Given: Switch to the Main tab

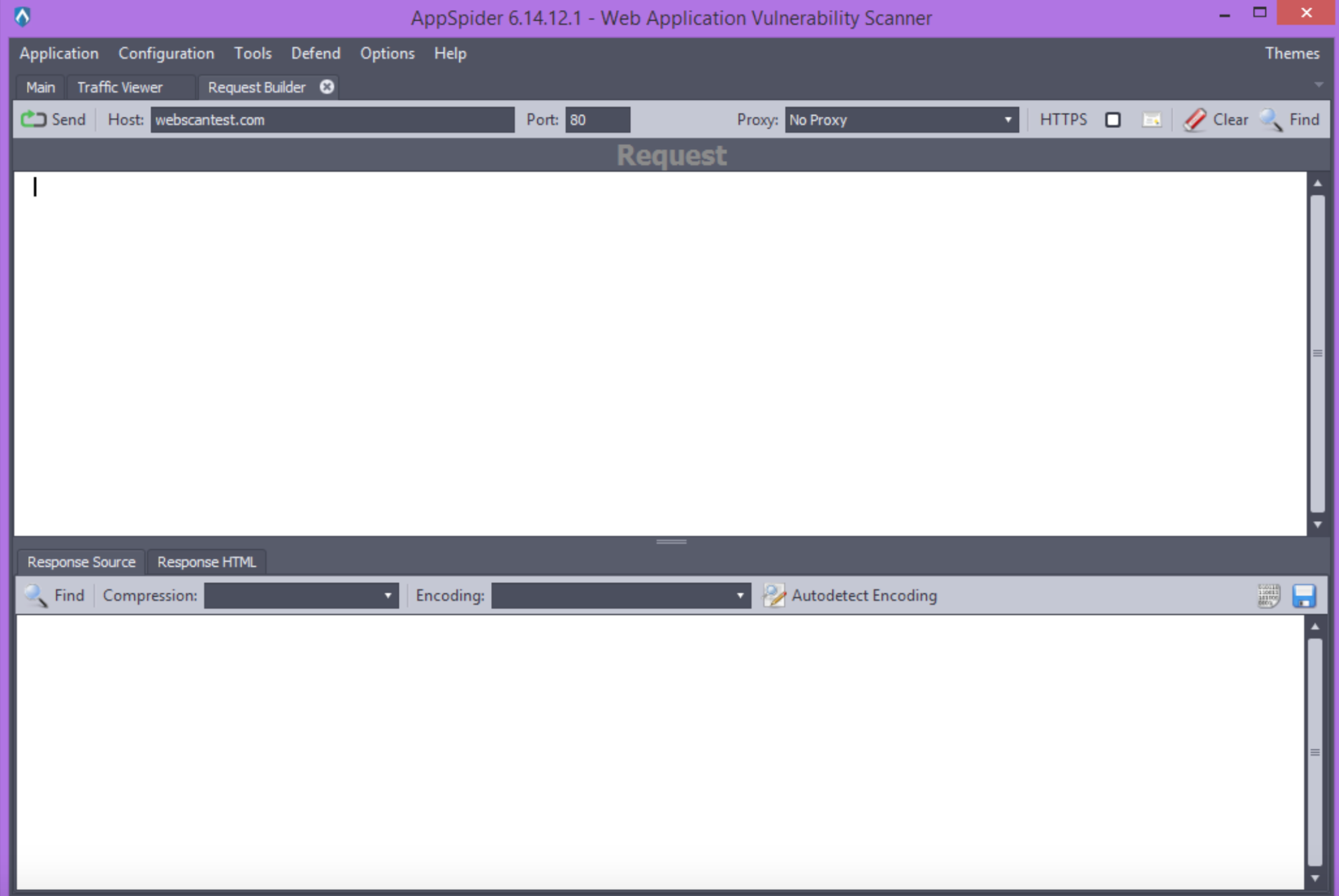Looking at the screenshot, I should [x=41, y=87].
